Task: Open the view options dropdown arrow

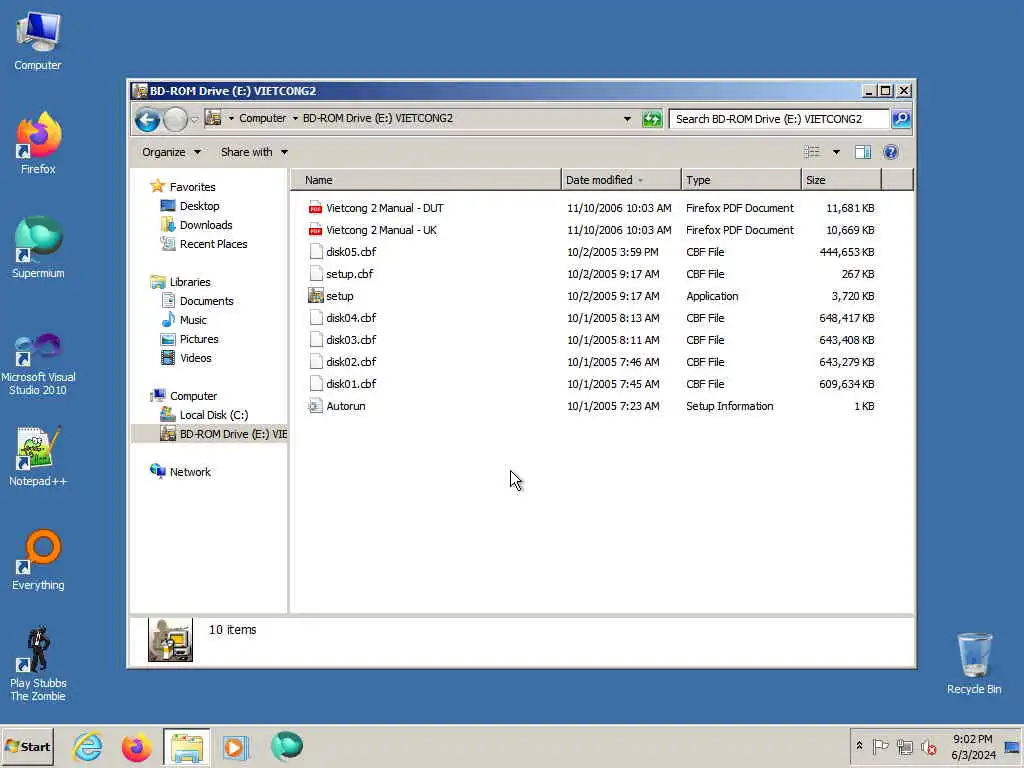Action: click(836, 152)
